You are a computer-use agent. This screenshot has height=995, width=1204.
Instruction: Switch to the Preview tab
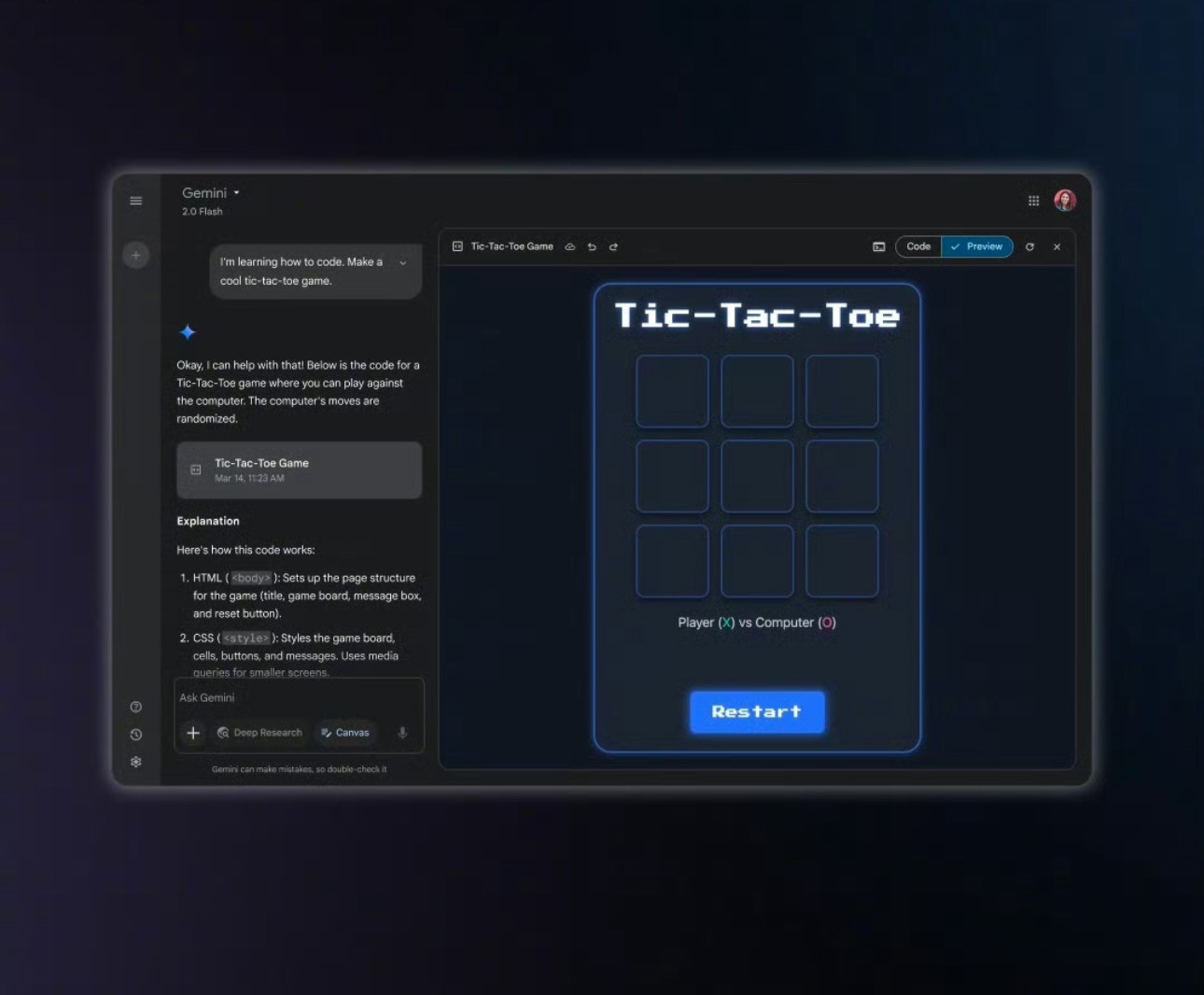tap(977, 247)
